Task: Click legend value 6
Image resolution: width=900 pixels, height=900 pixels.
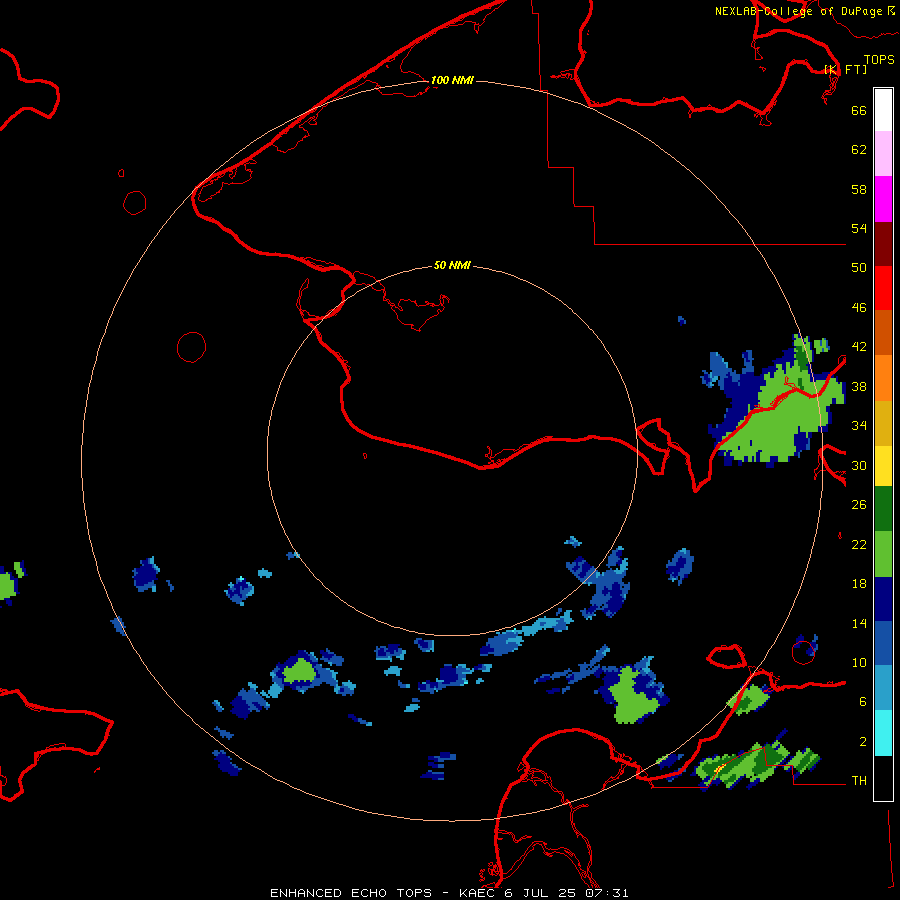Action: click(863, 702)
